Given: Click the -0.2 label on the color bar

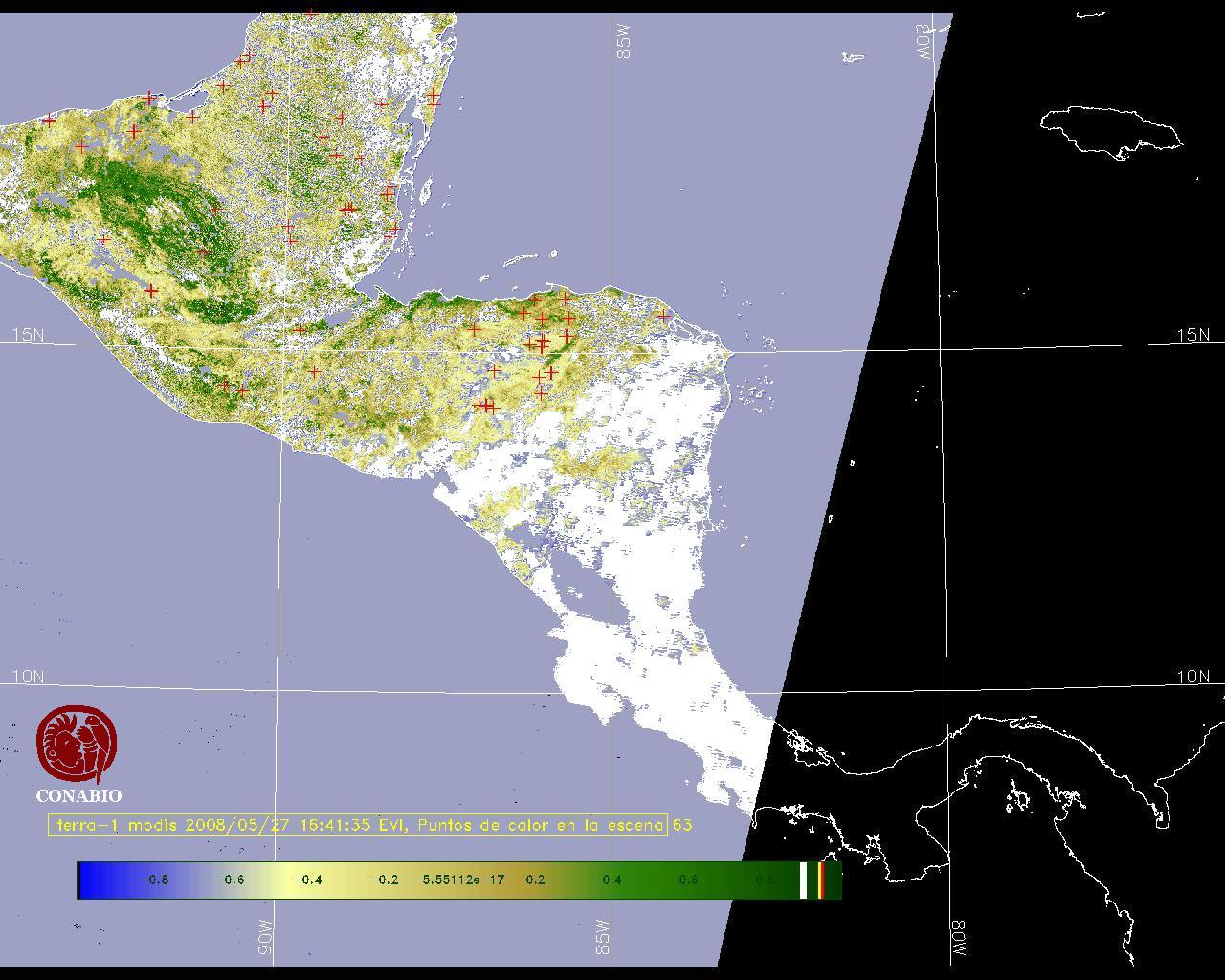Looking at the screenshot, I should pyautogui.click(x=383, y=880).
